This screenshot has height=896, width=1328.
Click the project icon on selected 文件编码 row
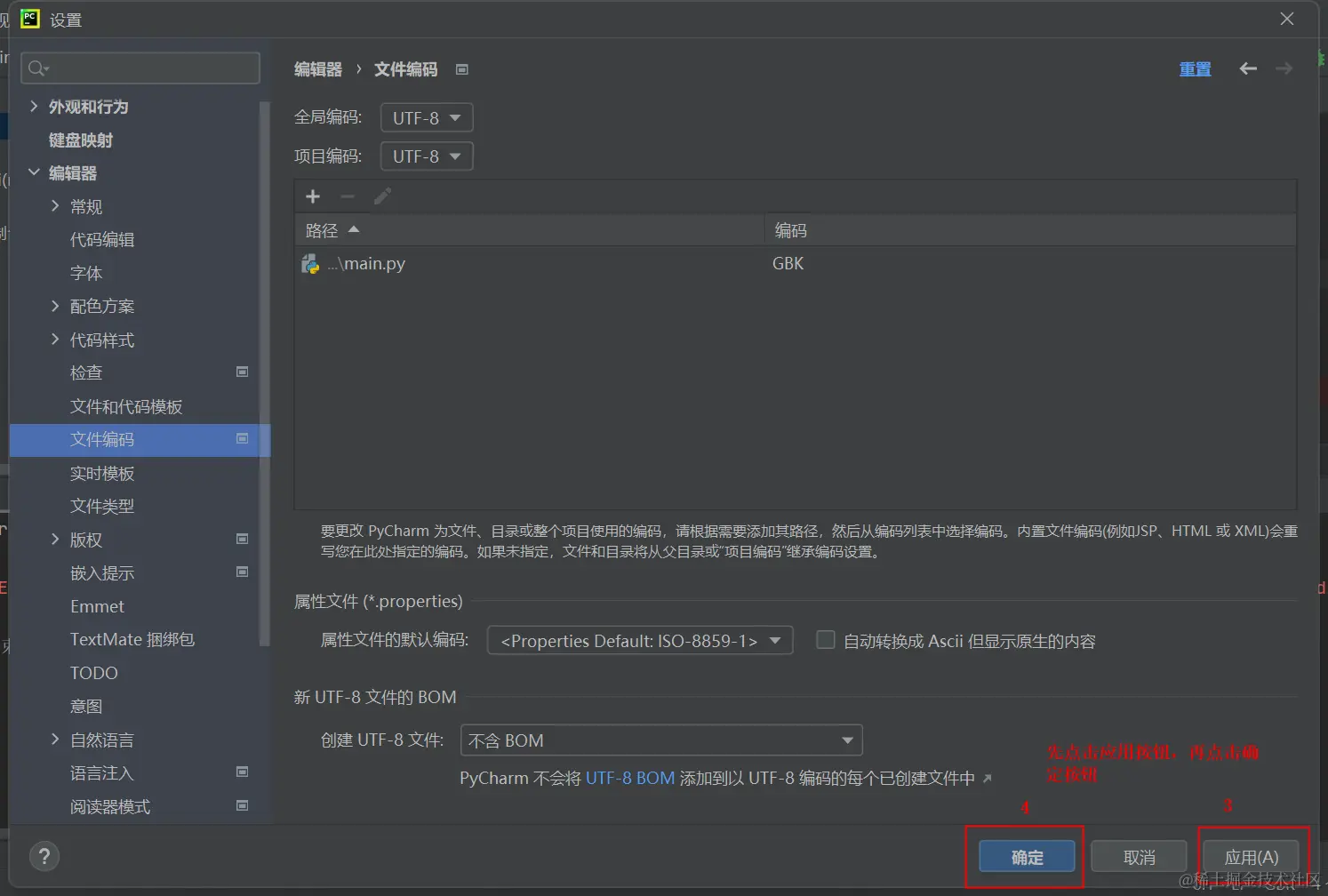coord(242,438)
